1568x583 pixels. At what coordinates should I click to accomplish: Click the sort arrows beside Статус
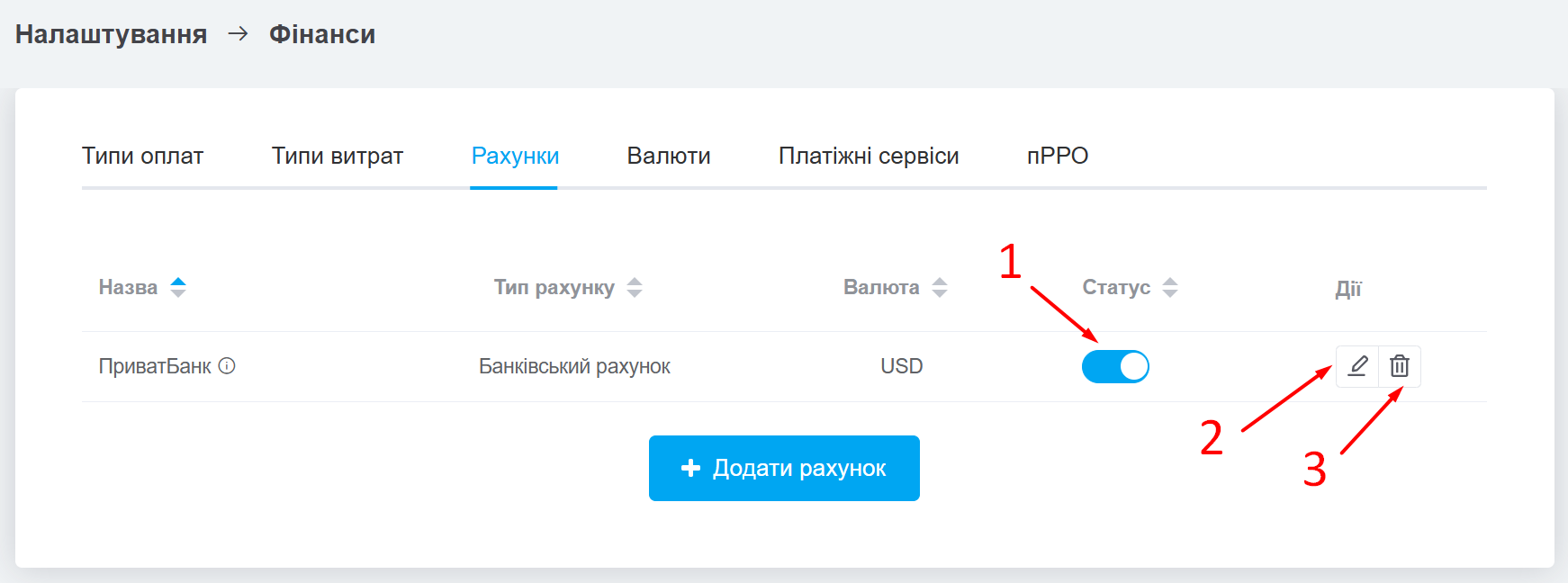point(1170,288)
